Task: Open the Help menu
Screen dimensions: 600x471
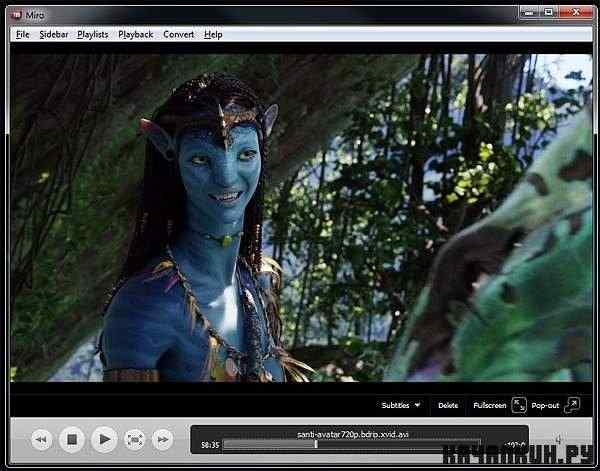Action: click(x=213, y=35)
